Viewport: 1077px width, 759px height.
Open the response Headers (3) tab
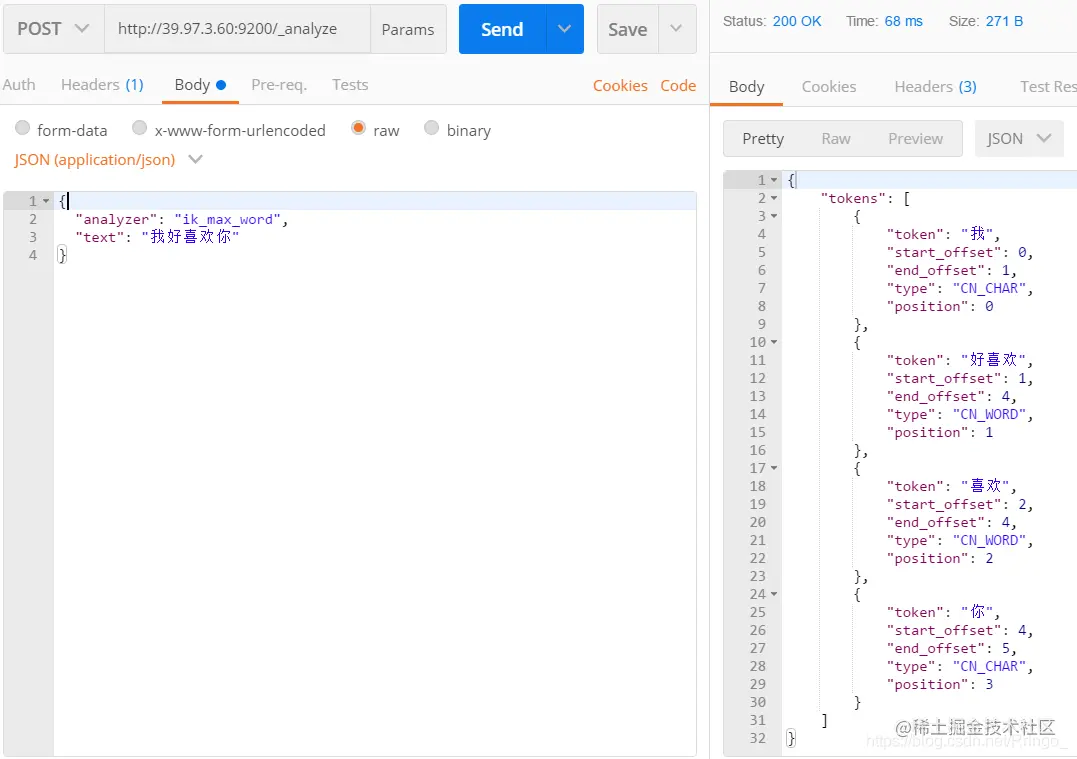tap(936, 87)
